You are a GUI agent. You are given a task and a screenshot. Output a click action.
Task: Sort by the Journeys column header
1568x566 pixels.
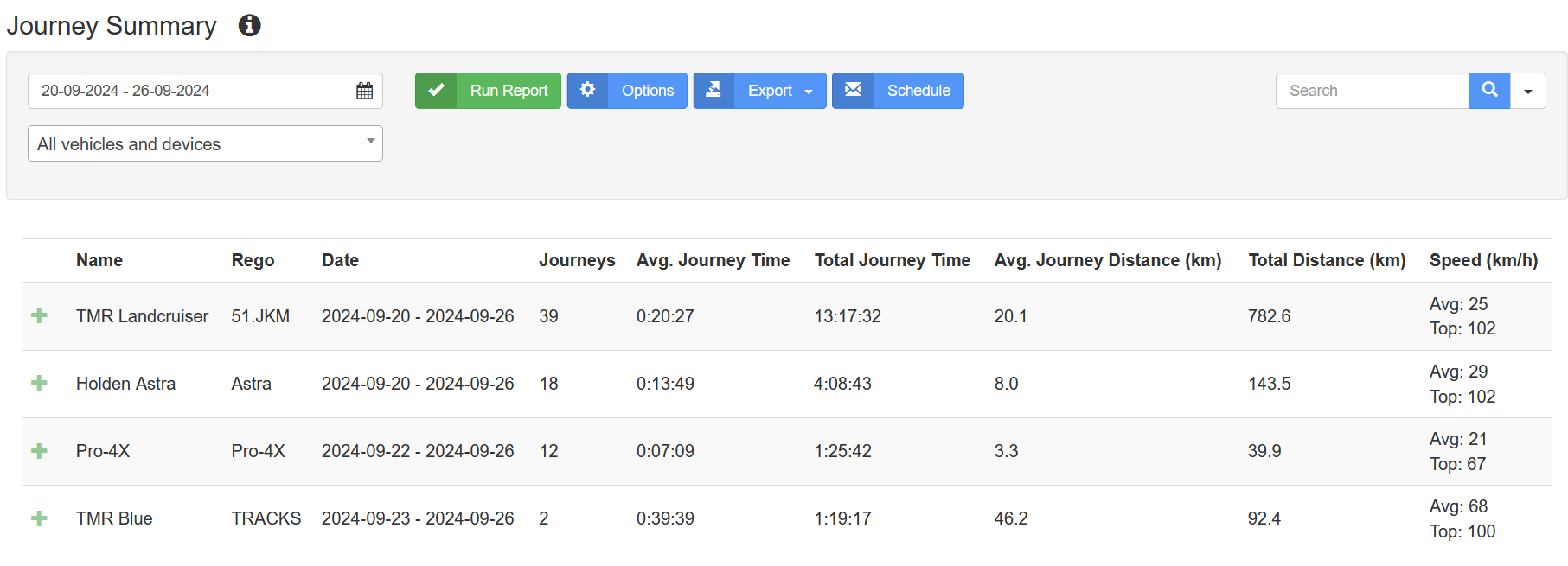(x=577, y=260)
